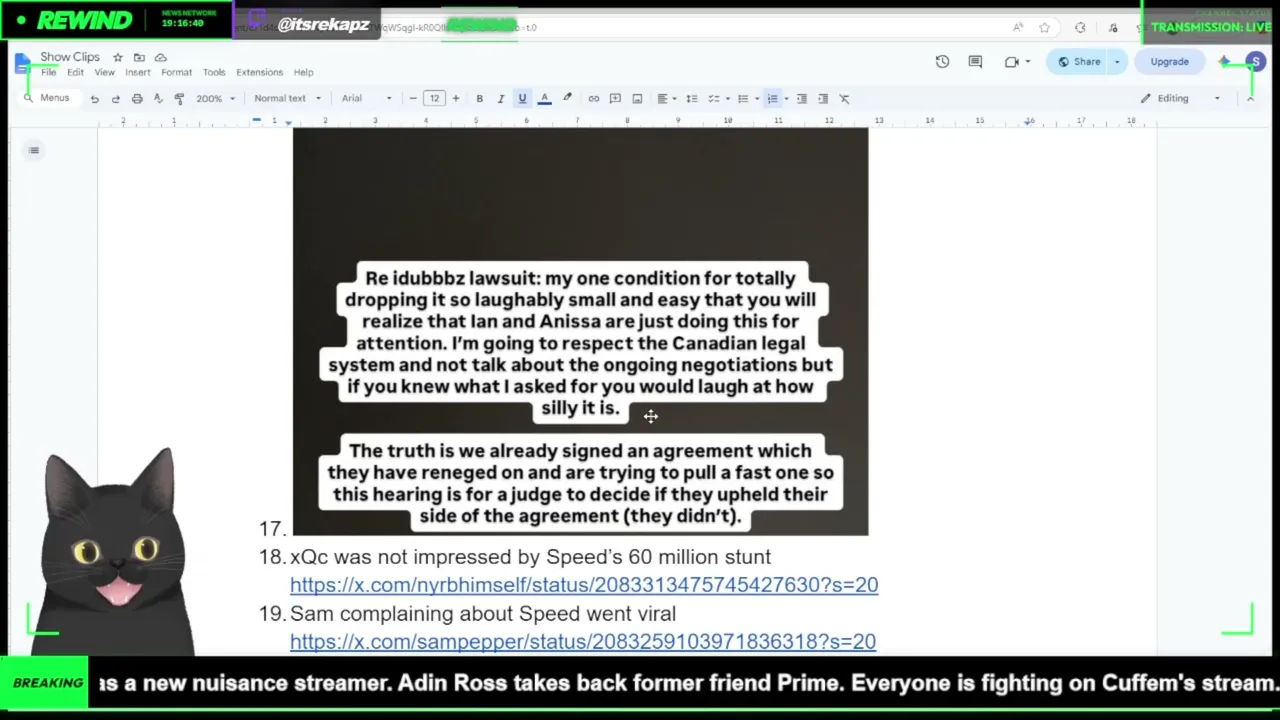The image size is (1280, 720).
Task: Print the document
Action: click(x=137, y=98)
